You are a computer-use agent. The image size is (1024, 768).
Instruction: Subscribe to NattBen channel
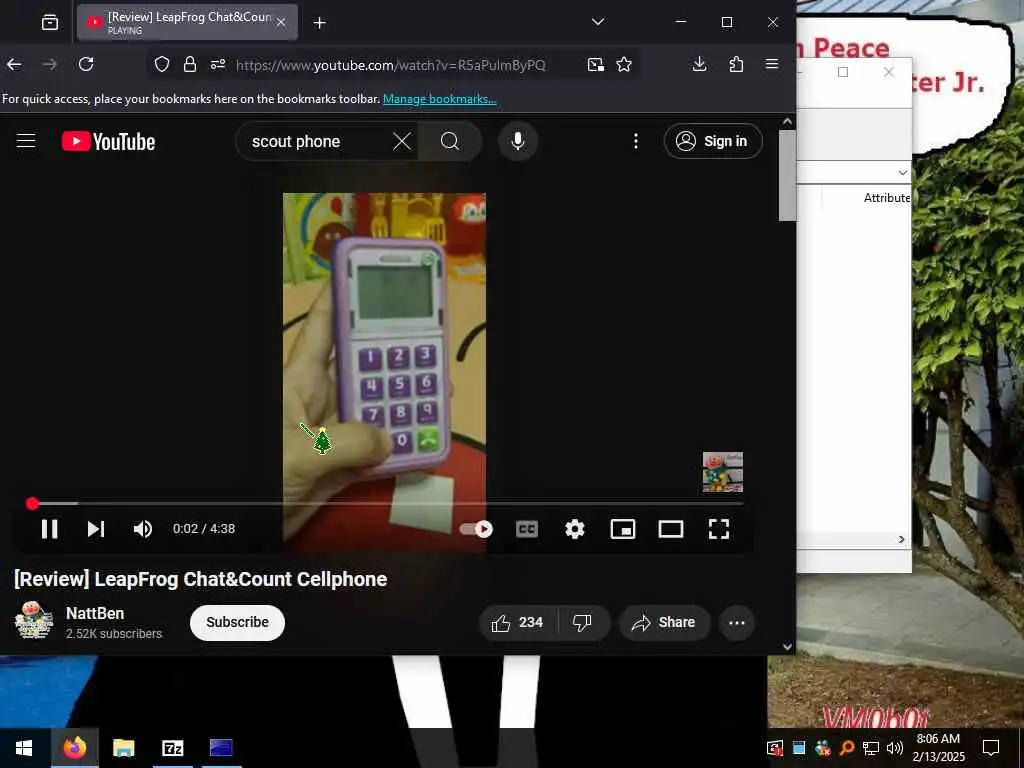[238, 622]
